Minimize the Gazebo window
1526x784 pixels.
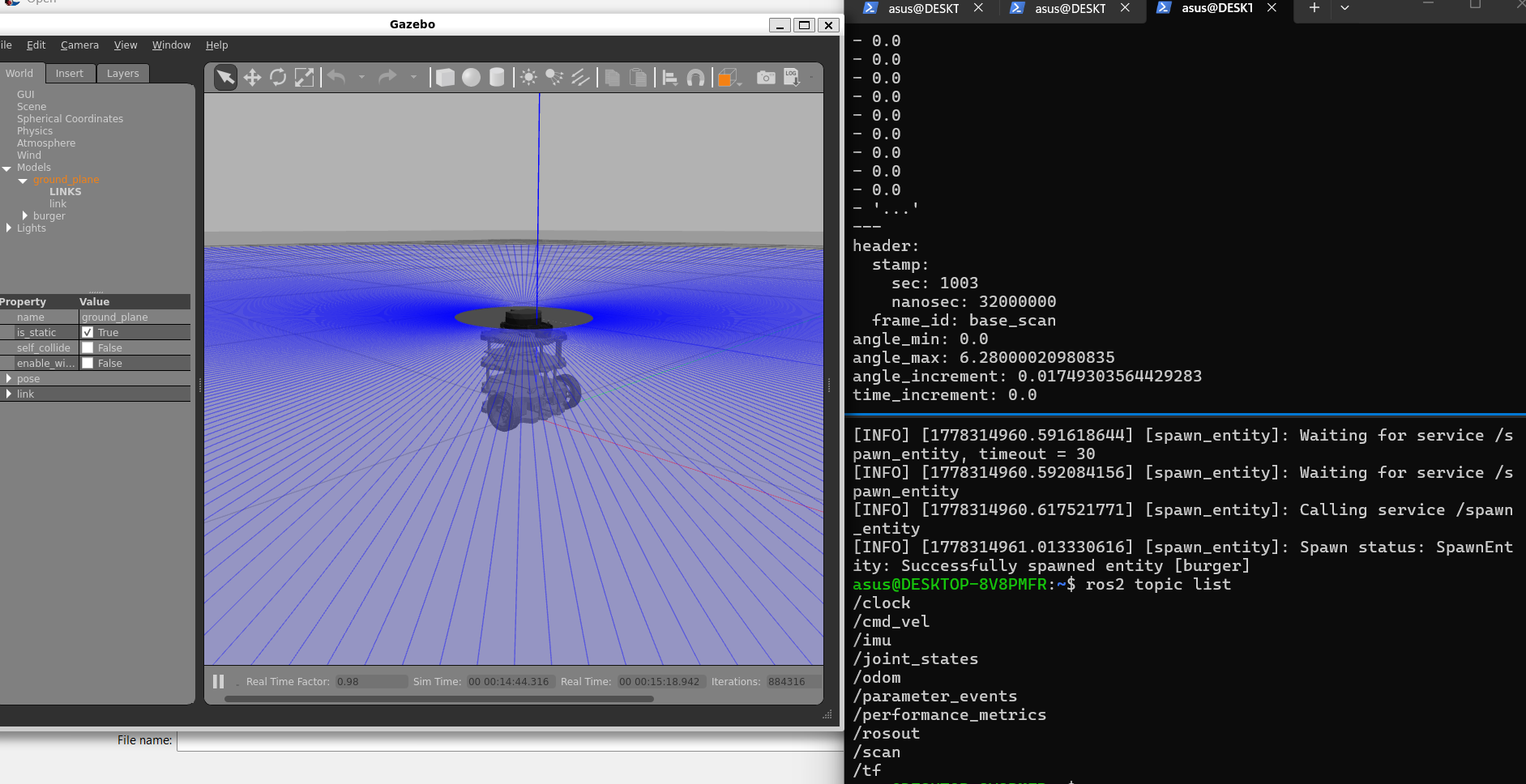point(780,25)
